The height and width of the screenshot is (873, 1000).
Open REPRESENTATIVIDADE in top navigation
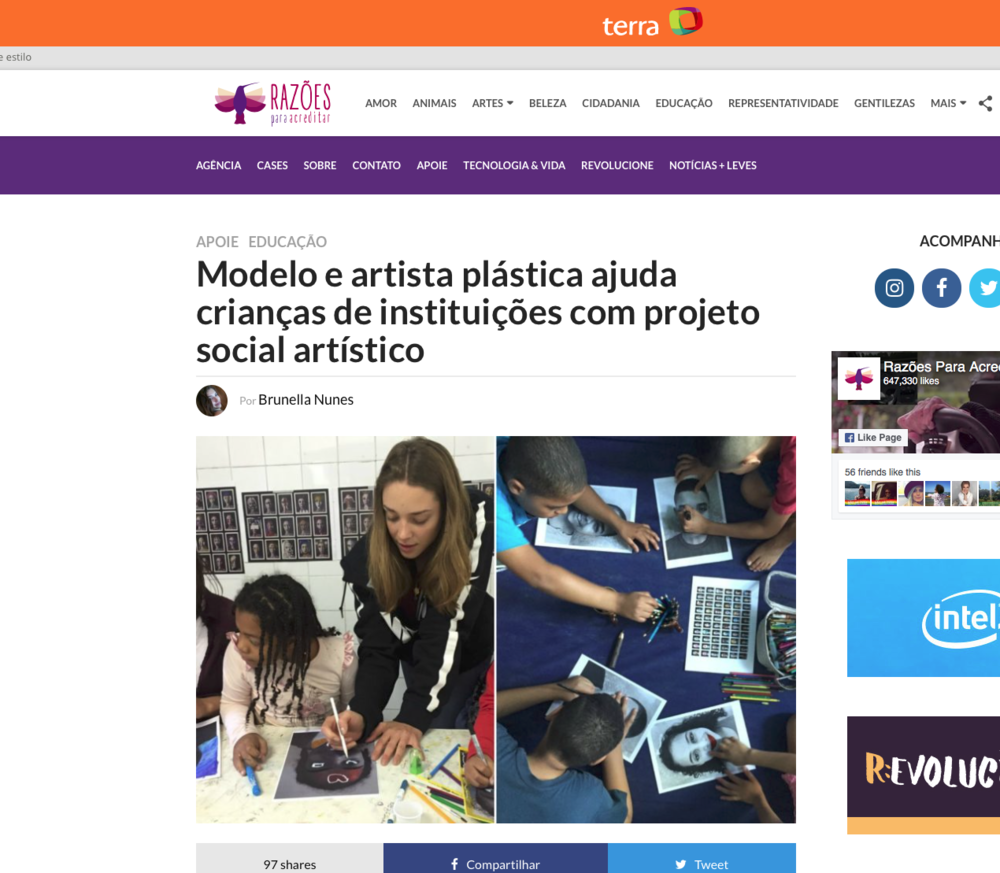click(x=783, y=103)
